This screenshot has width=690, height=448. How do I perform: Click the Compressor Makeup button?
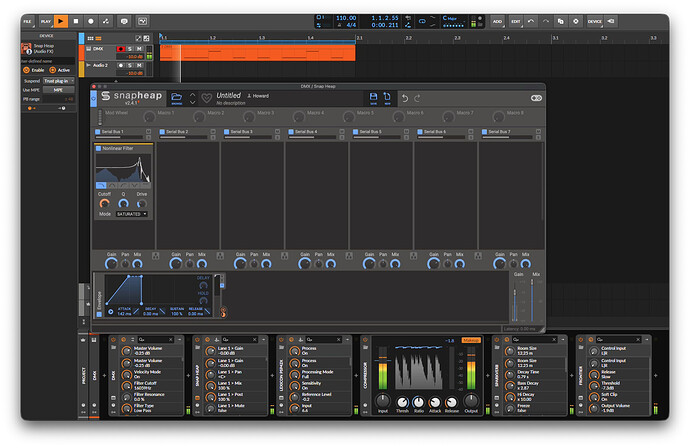click(x=470, y=340)
